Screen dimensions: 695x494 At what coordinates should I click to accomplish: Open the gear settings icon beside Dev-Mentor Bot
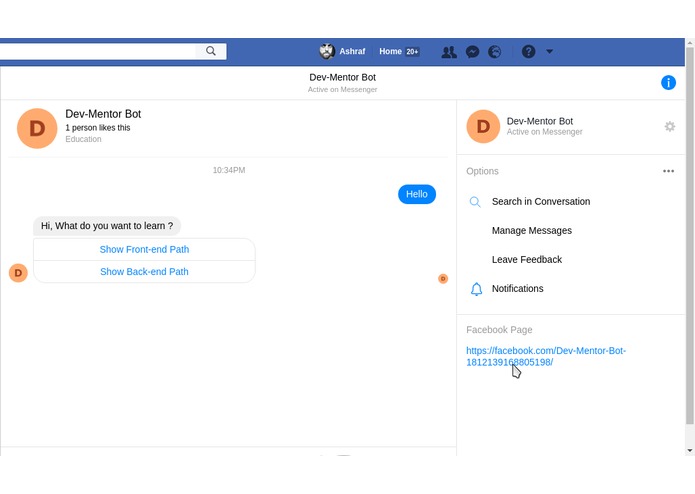pos(670,126)
